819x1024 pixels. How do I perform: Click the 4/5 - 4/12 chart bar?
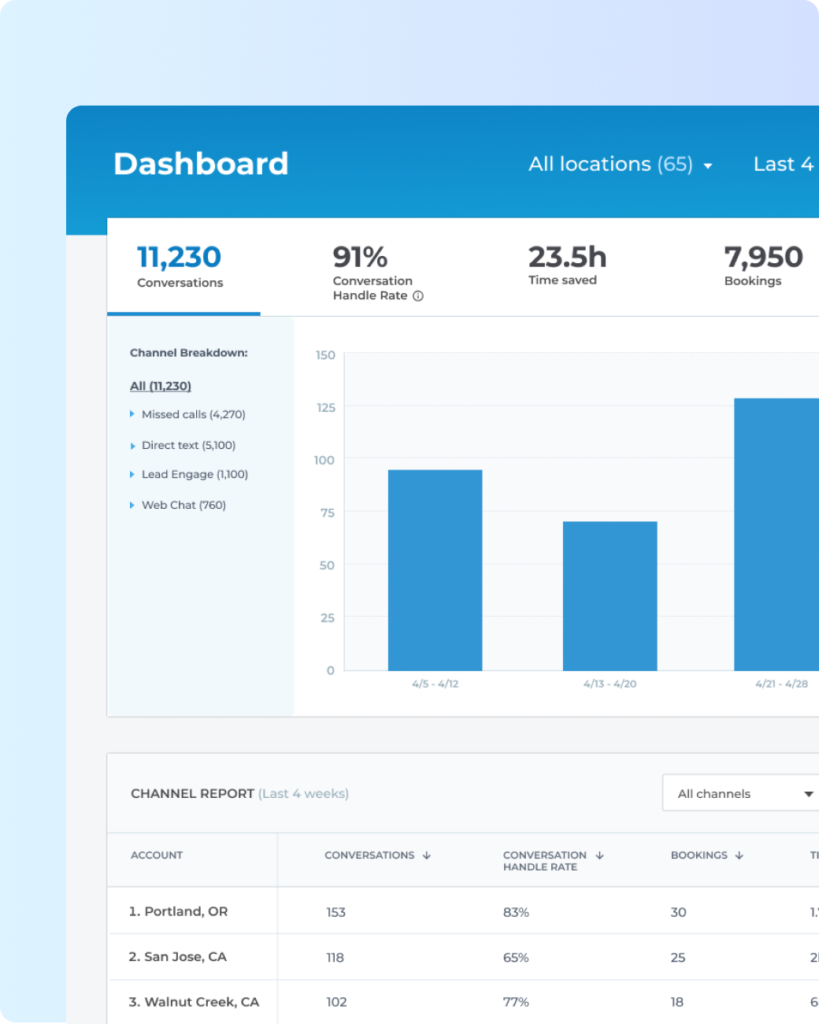pyautogui.click(x=435, y=570)
